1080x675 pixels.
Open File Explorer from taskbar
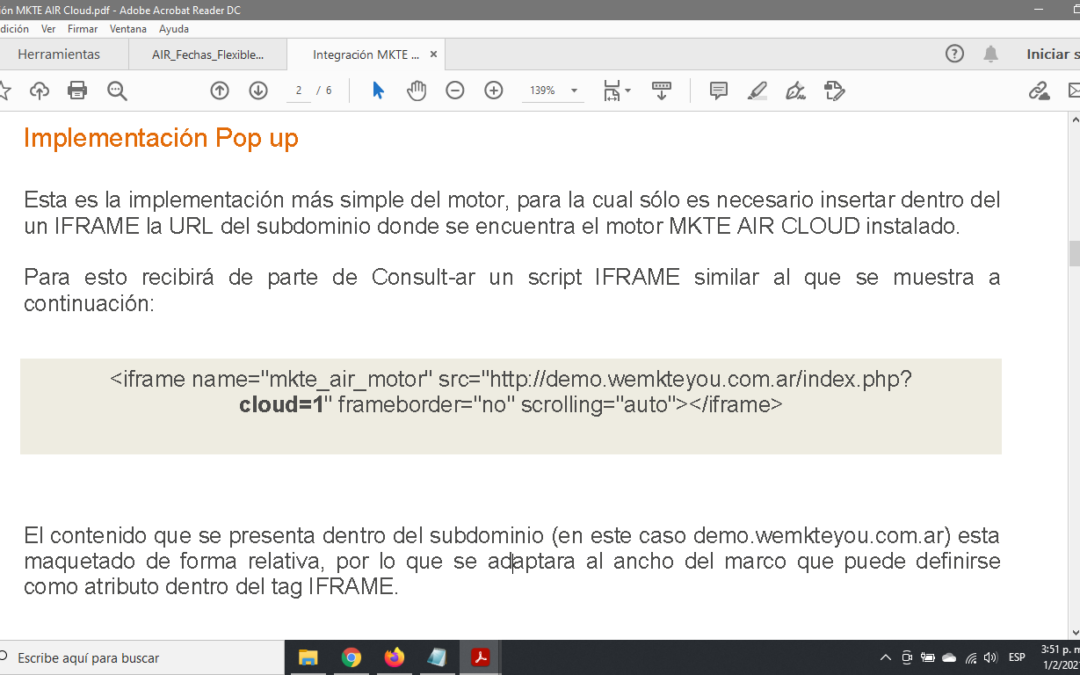pos(308,658)
